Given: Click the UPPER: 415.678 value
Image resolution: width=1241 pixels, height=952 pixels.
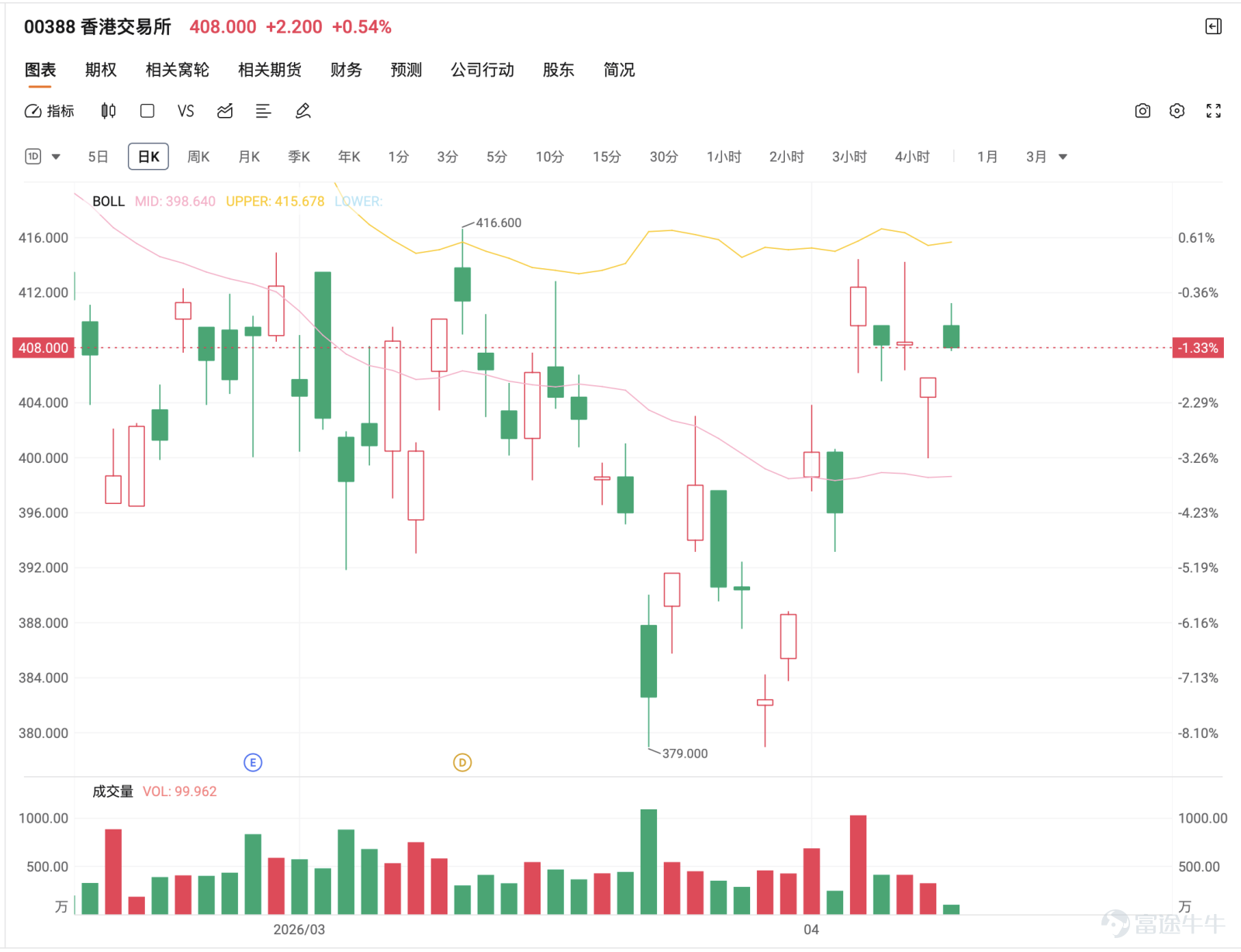Looking at the screenshot, I should (275, 202).
